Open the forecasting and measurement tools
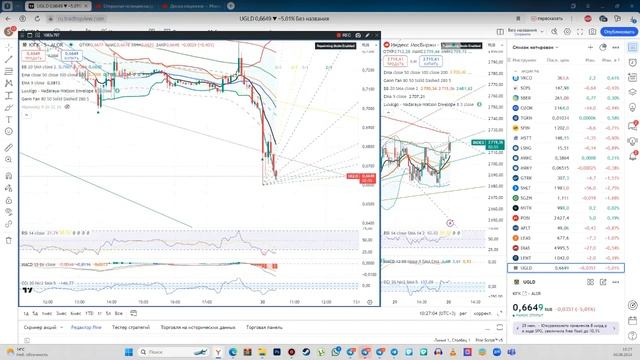640x360 pixels. (x=9, y=96)
